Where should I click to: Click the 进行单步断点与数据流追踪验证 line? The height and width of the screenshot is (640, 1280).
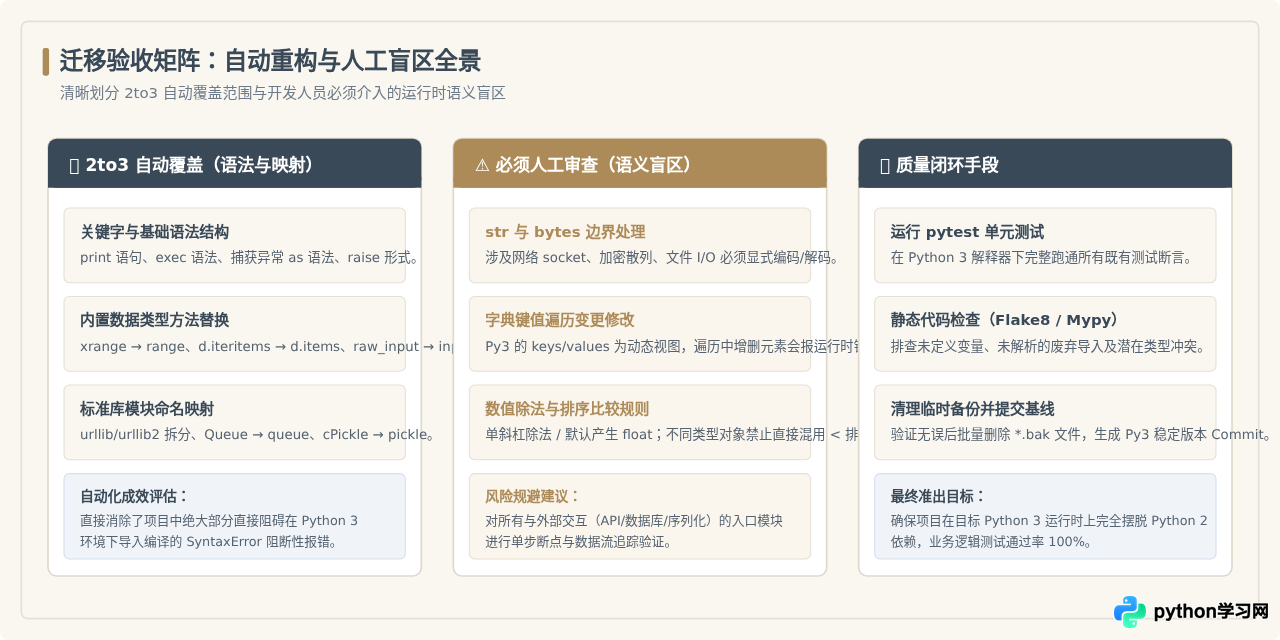click(579, 542)
